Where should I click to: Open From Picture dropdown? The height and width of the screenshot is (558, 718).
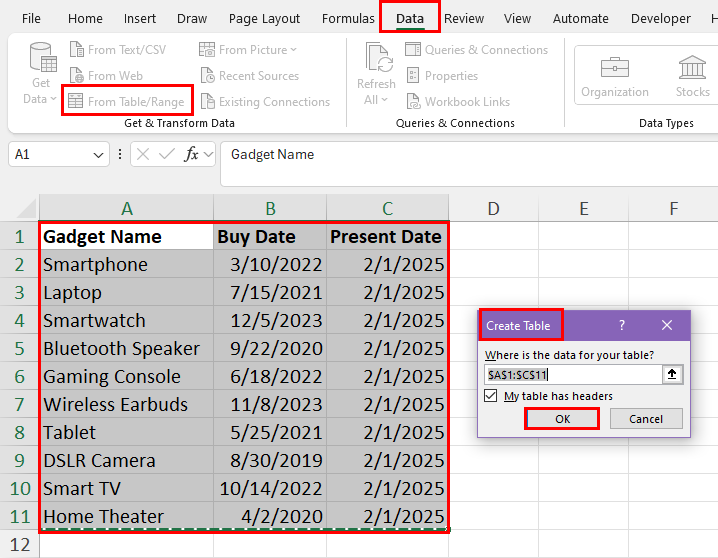click(248, 49)
